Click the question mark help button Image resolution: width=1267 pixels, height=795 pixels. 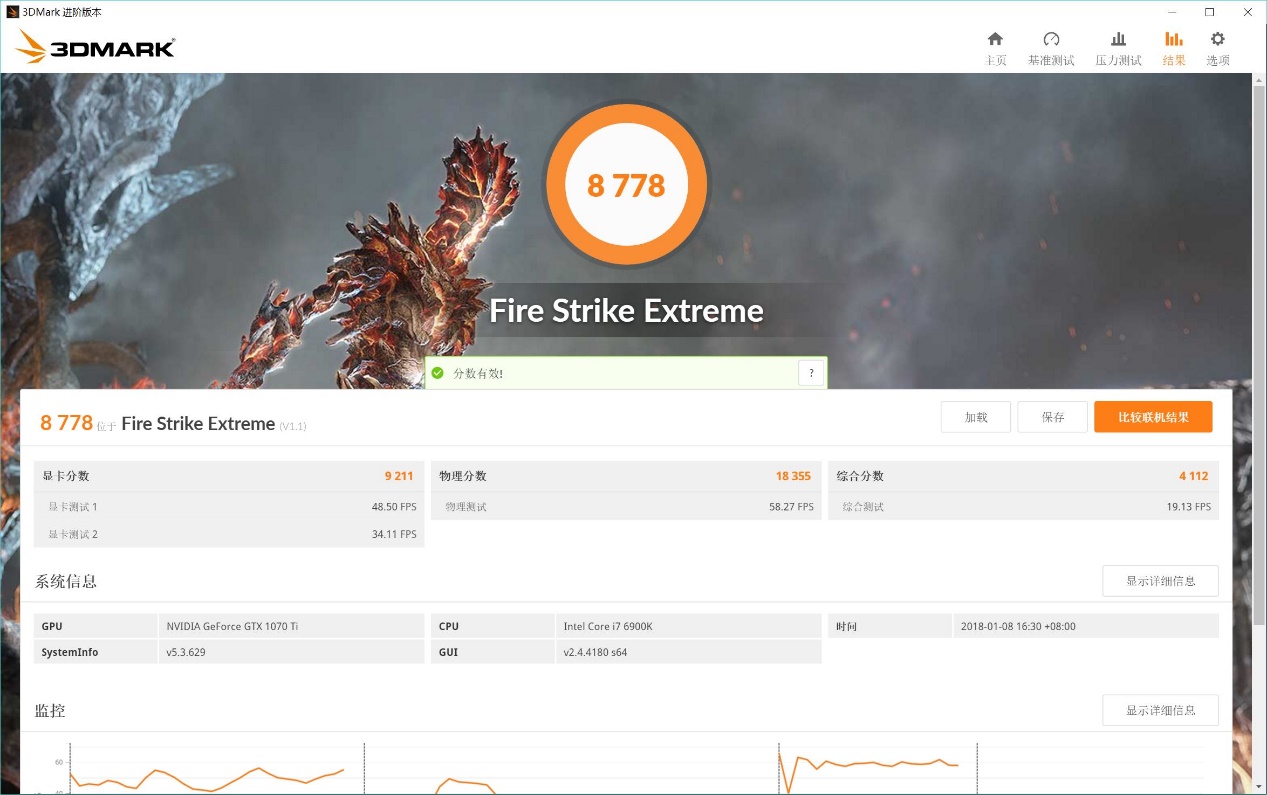(x=811, y=373)
